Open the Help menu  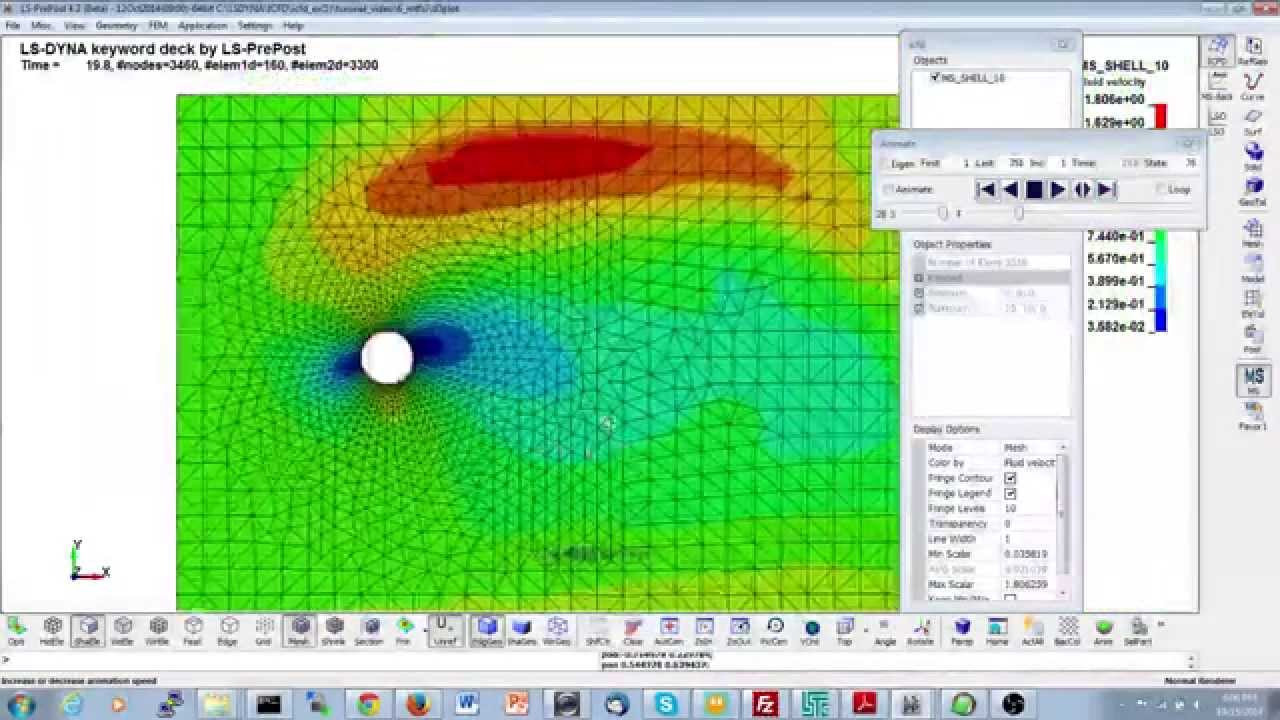293,25
